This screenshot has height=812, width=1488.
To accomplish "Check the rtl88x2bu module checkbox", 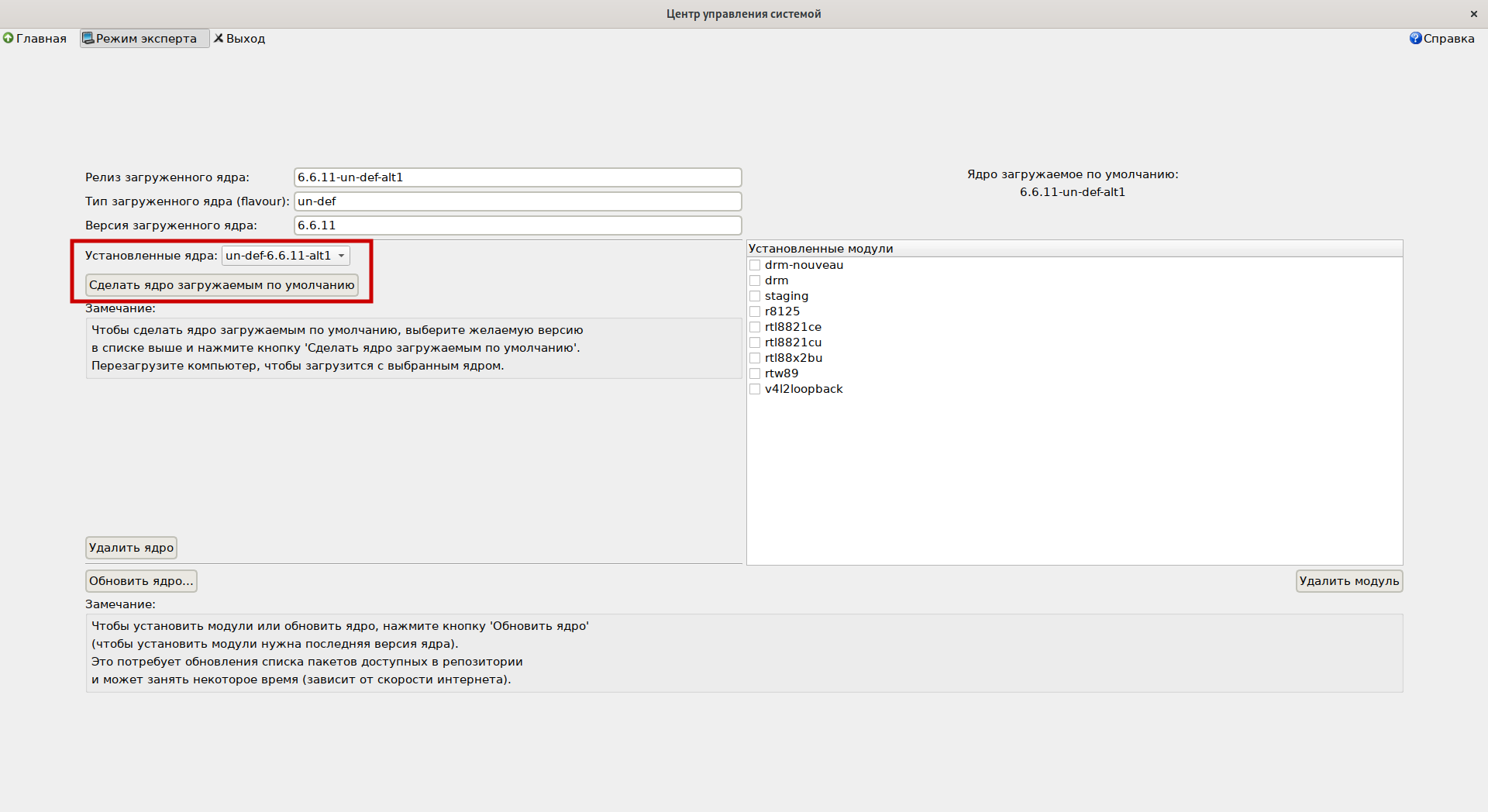I will point(755,358).
